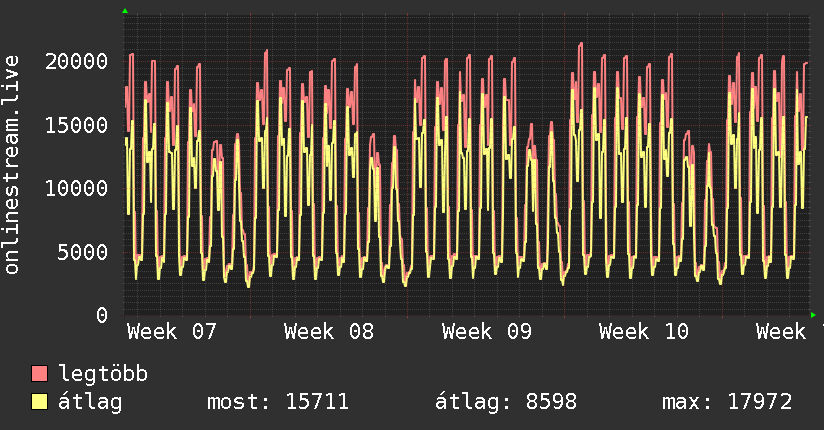Click the 20000 y-axis value
Image resolution: width=824 pixels, height=430 pixels.
(x=77, y=61)
